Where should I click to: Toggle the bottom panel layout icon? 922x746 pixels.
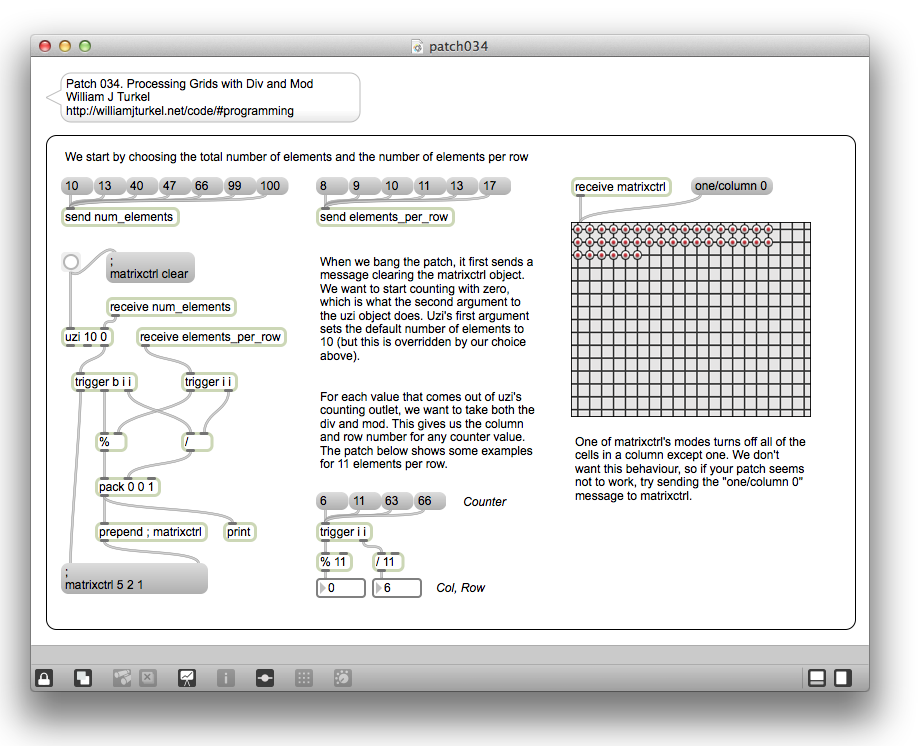pos(817,678)
